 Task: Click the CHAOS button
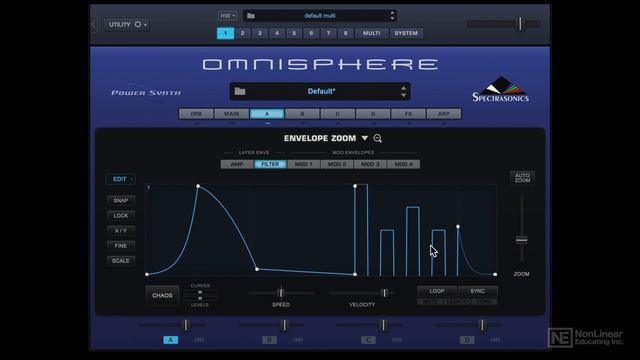pyautogui.click(x=162, y=296)
